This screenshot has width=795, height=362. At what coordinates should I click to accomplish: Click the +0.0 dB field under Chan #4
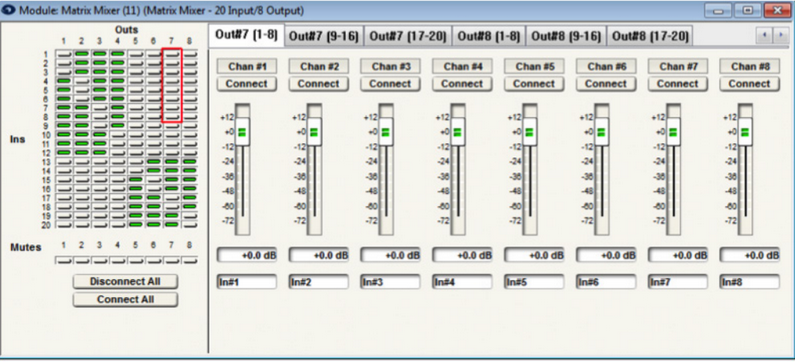click(462, 255)
